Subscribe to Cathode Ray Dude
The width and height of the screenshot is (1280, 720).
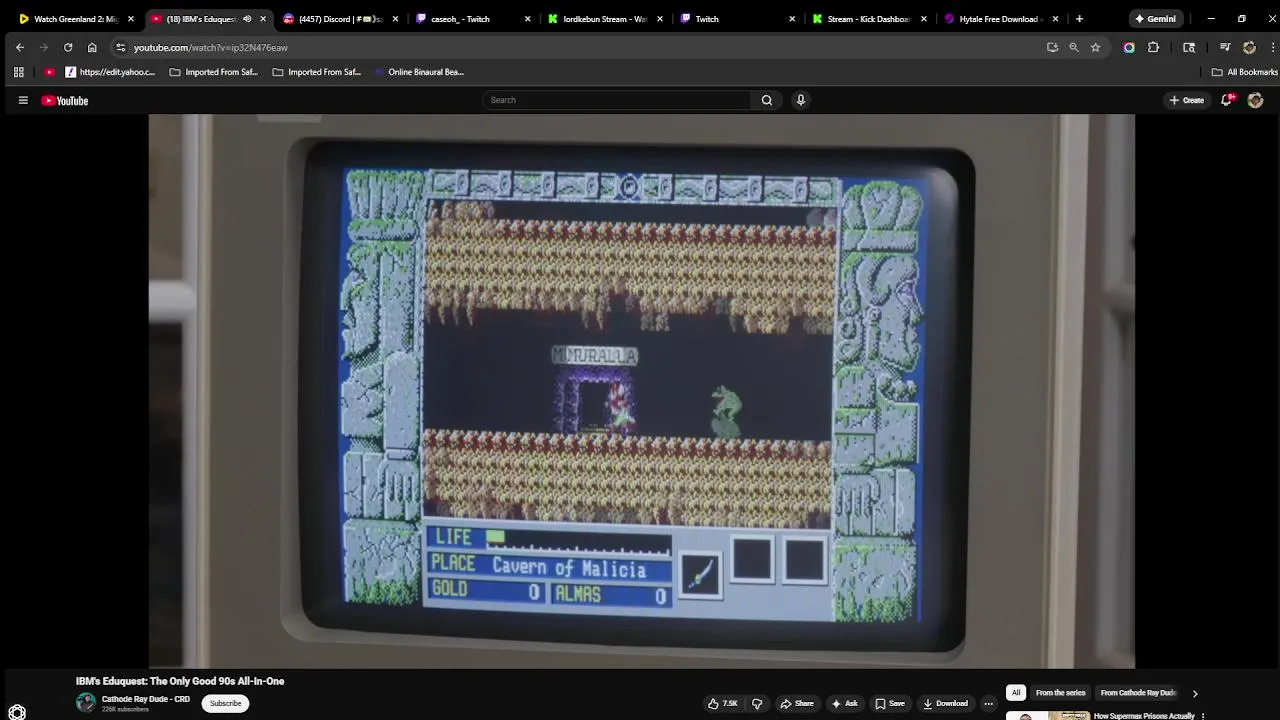[225, 703]
